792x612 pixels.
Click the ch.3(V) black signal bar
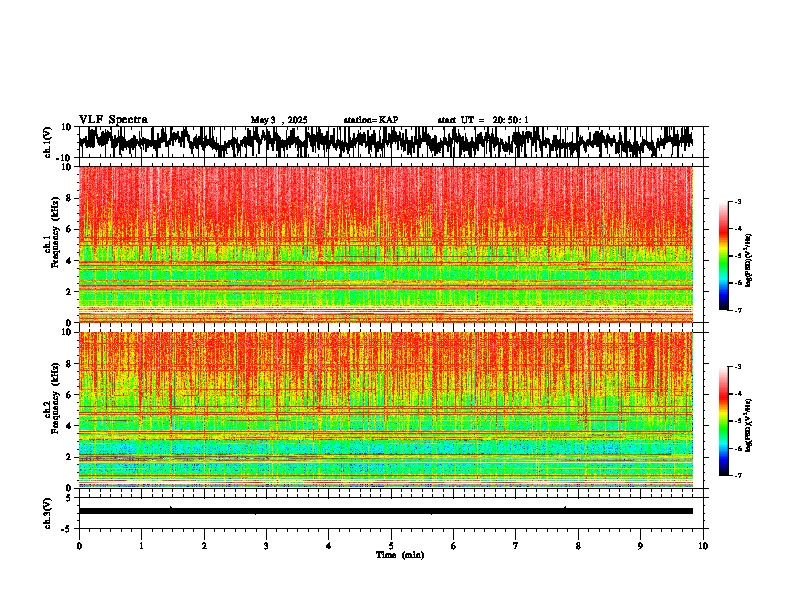386,511
